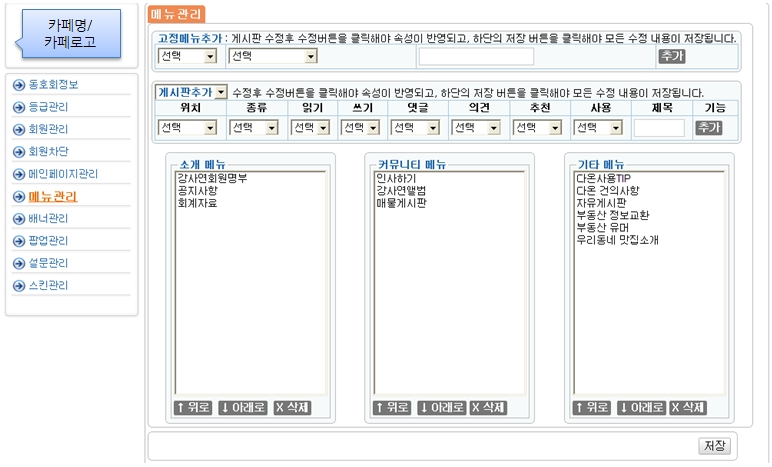Viewport: 772px width, 467px height.
Task: Click the arrow icon beside 등급관리
Action: [x=19, y=107]
